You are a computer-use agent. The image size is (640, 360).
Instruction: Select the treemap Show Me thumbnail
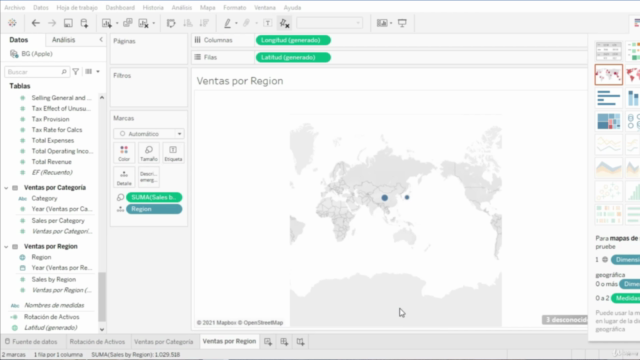609,121
